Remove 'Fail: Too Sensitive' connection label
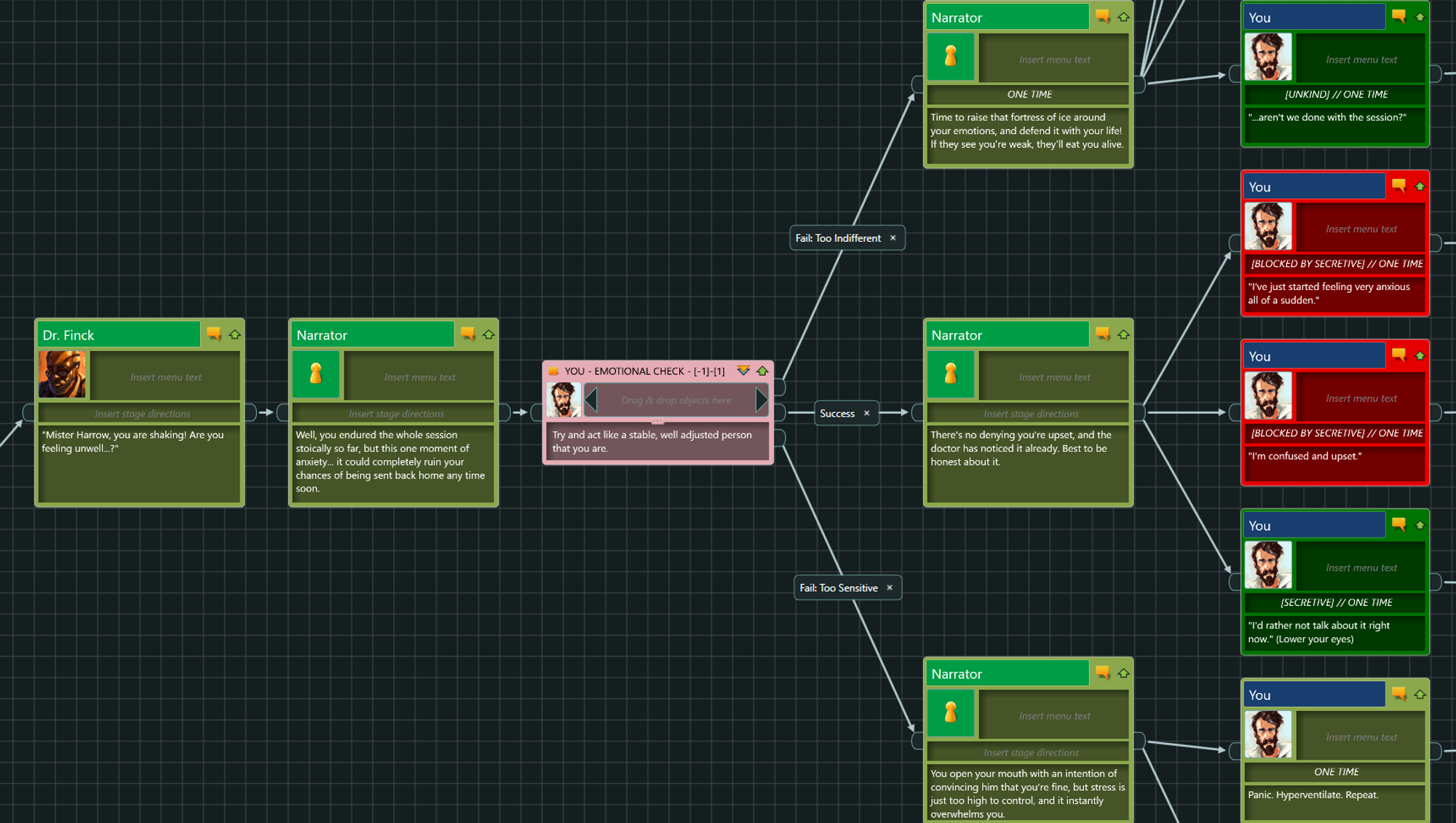 (x=889, y=588)
